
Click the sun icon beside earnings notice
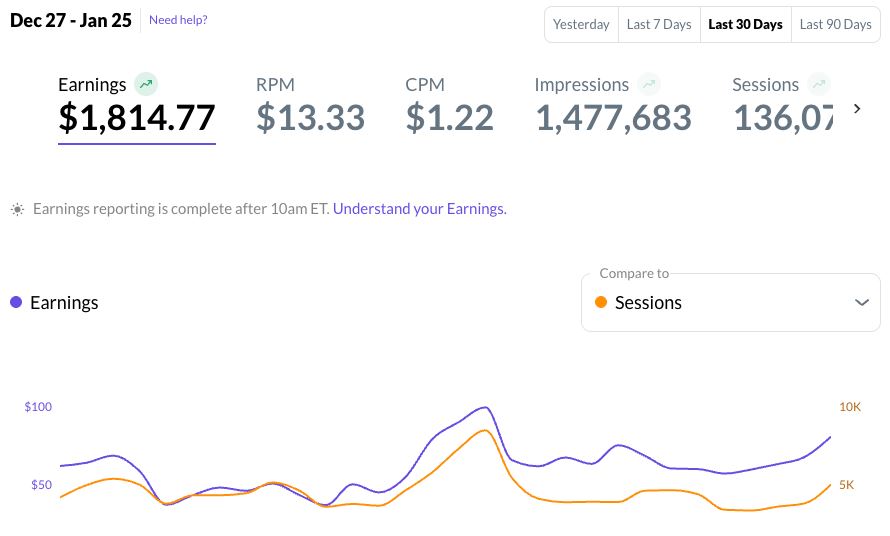[x=17, y=210]
